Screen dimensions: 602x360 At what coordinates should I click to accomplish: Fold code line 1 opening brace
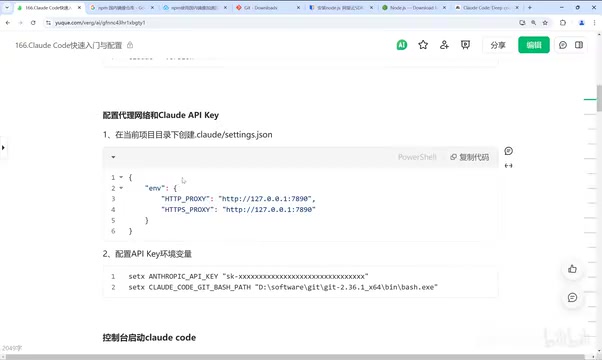coord(121,177)
